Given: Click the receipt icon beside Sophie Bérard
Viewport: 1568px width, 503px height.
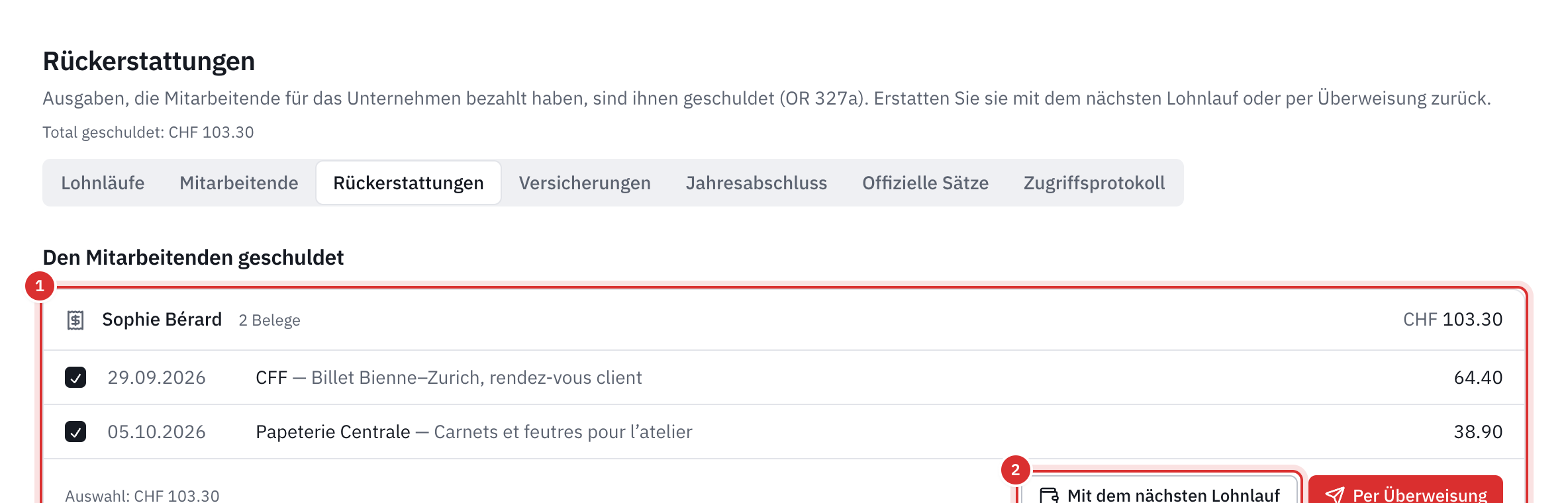Looking at the screenshot, I should coord(75,320).
